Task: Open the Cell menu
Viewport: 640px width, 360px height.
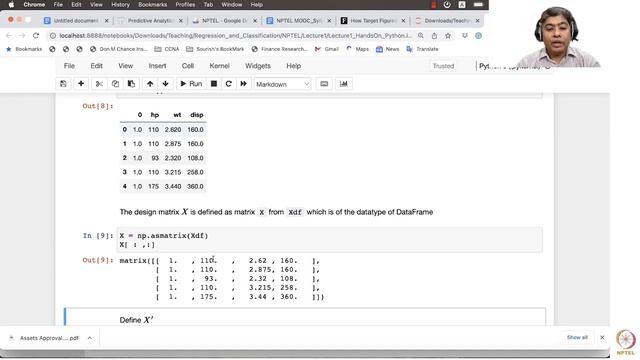Action: coord(188,66)
